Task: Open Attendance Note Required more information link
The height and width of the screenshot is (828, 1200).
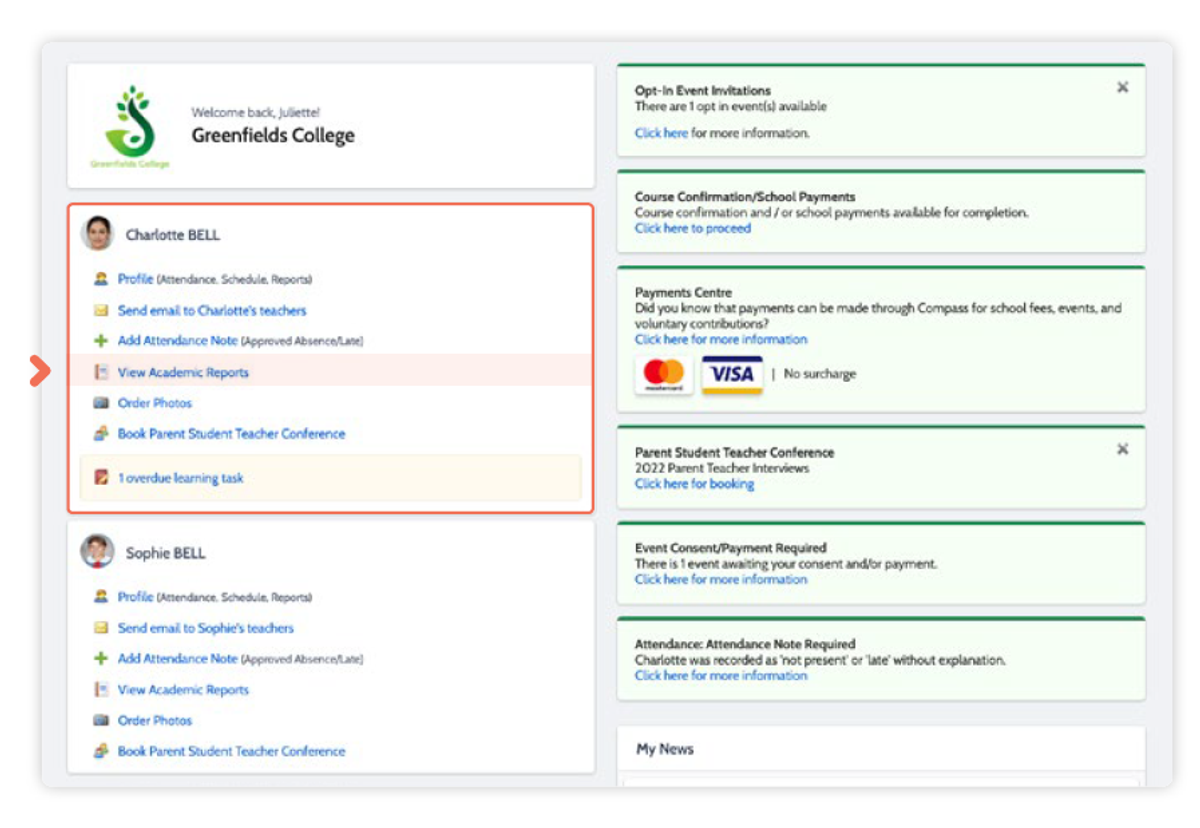Action: tap(720, 676)
